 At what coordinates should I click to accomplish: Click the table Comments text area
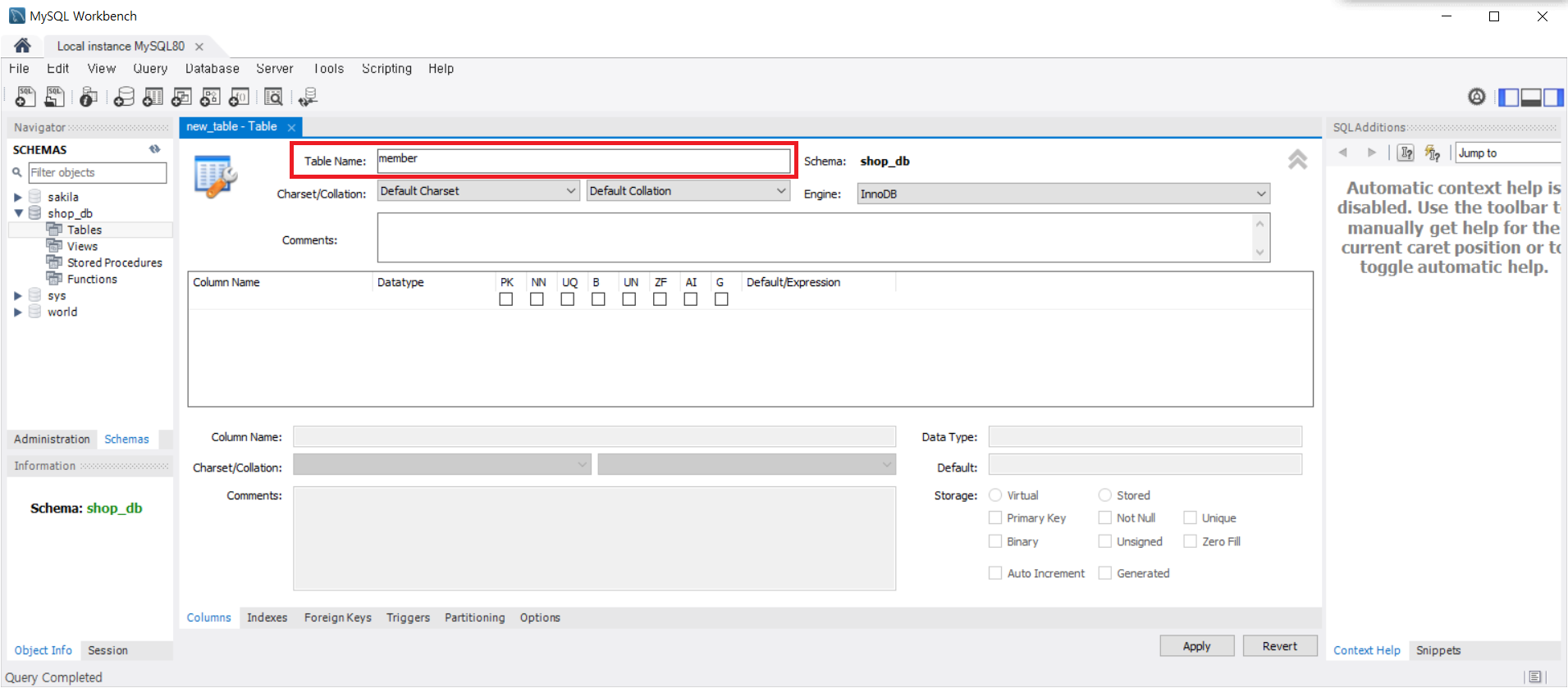coord(824,238)
